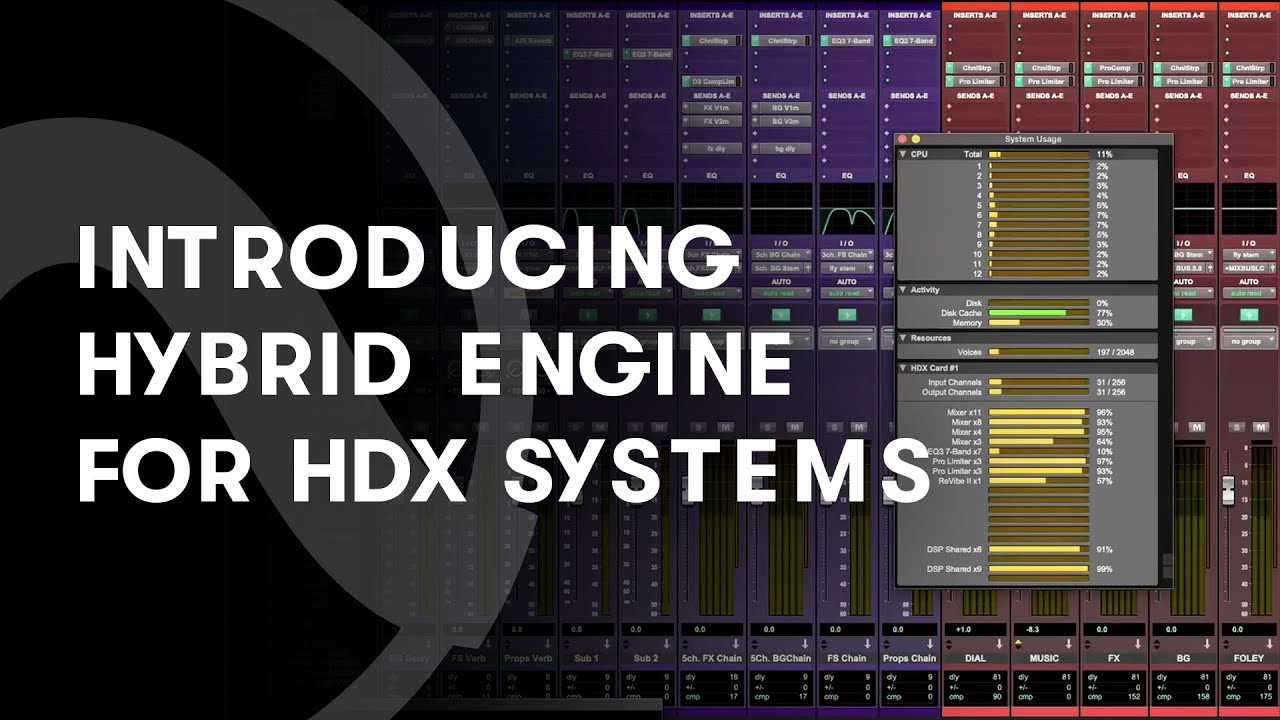Viewport: 1280px width, 720px height.
Task: Click the DIAL delay cmp value 90
Action: coord(997,695)
